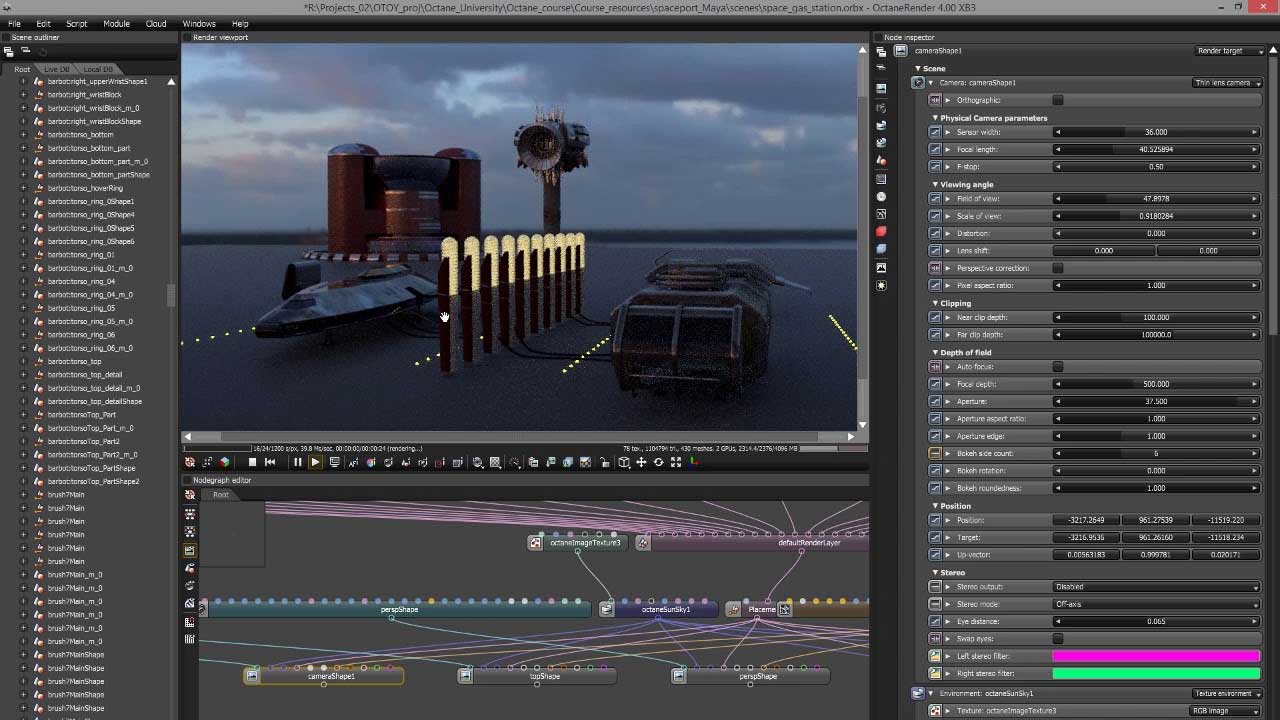The width and height of the screenshot is (1280, 720).
Task: Open the Stereo output dropdown
Action: 1156,587
